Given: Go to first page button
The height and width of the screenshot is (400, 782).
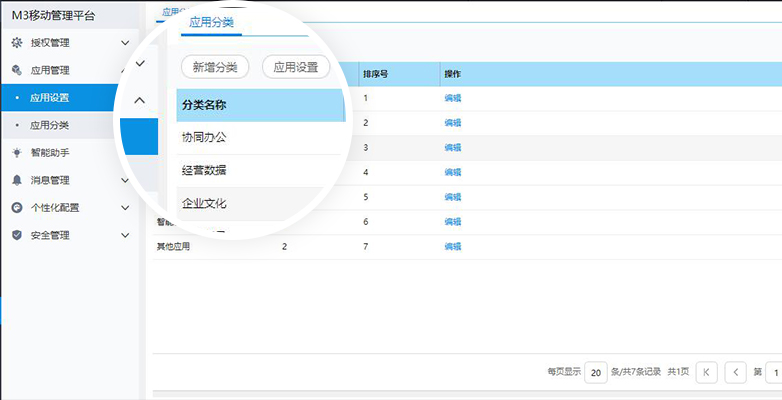Looking at the screenshot, I should click(x=706, y=372).
